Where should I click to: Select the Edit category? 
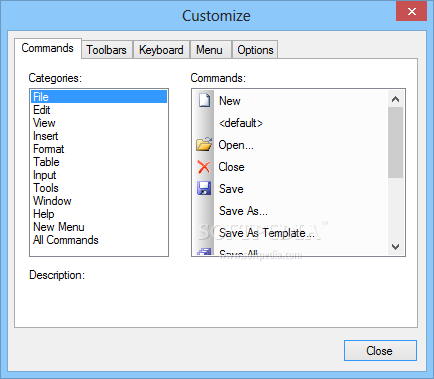[99, 110]
